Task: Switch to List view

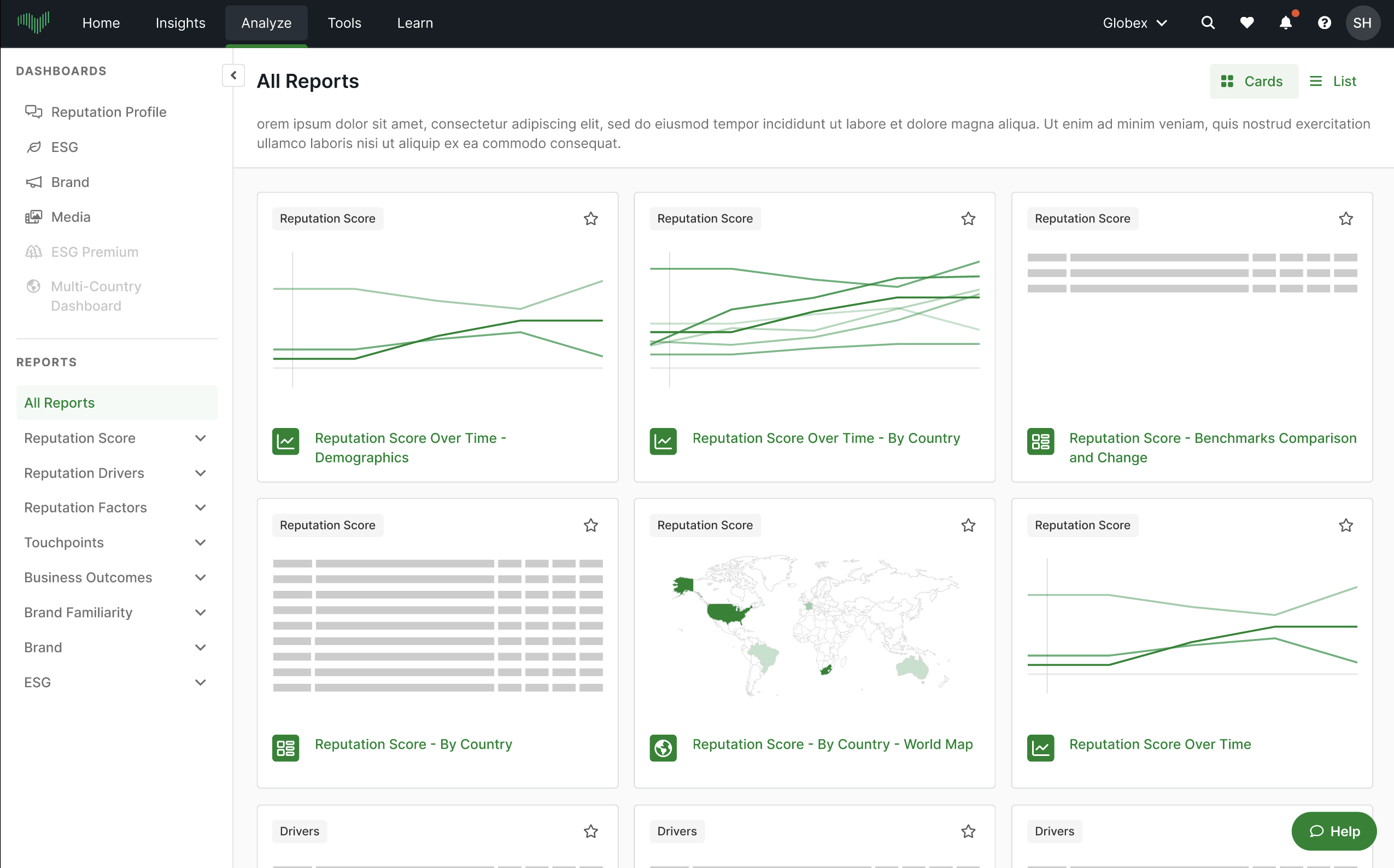Action: coord(1333,81)
